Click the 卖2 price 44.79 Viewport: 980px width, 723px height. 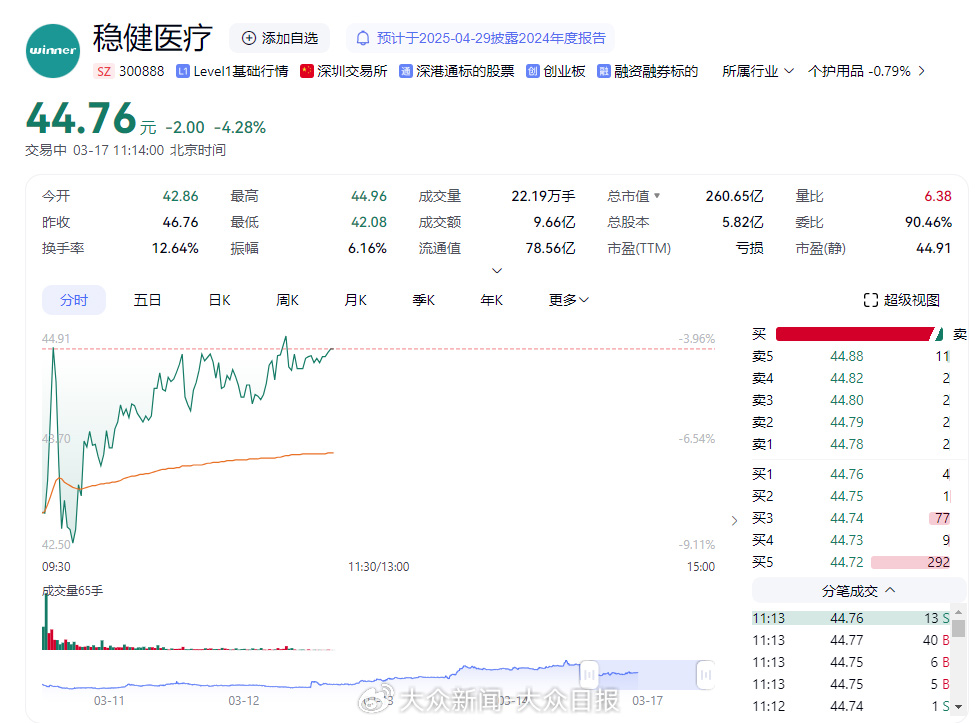(x=846, y=422)
